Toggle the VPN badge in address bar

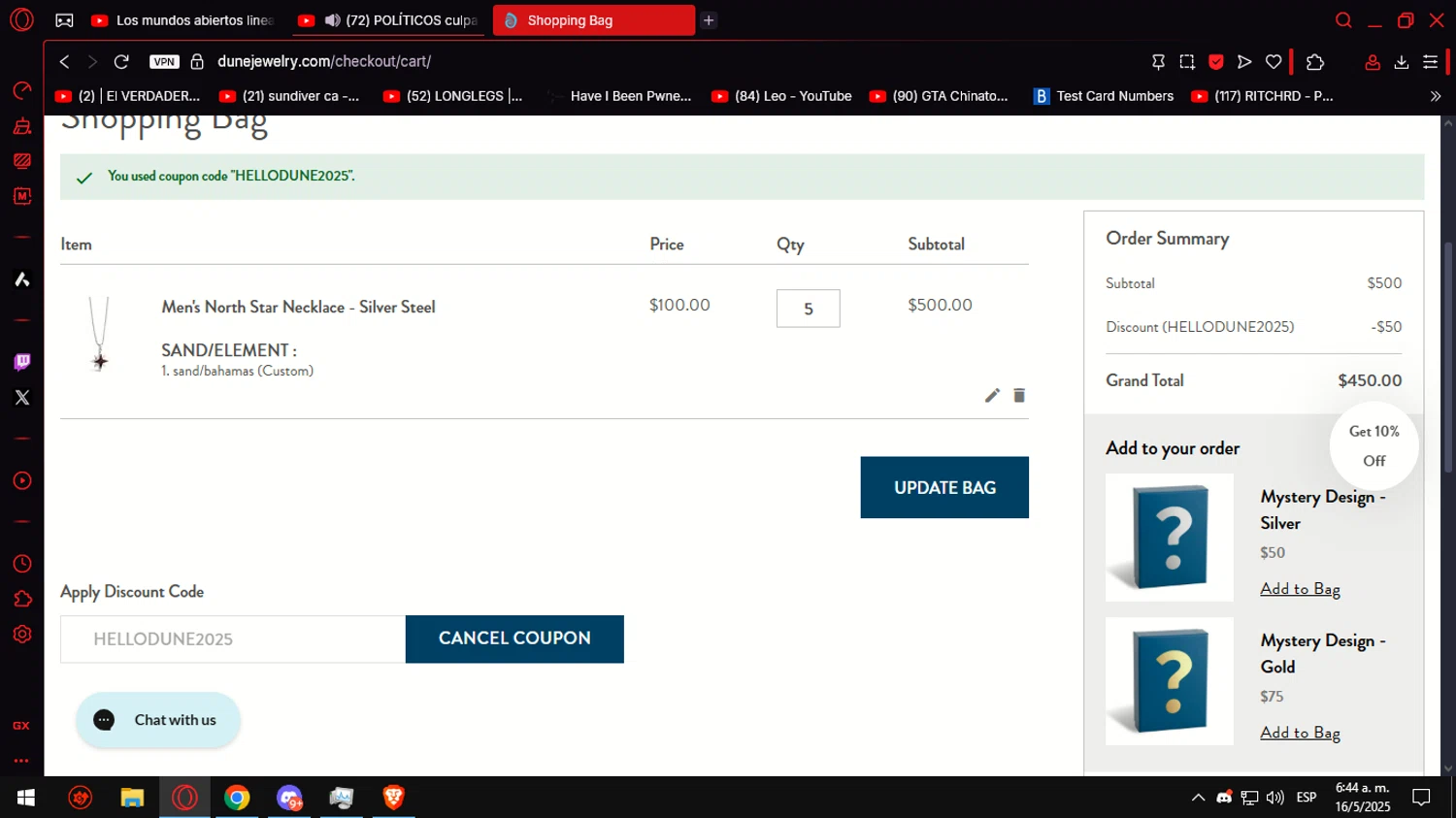164,61
